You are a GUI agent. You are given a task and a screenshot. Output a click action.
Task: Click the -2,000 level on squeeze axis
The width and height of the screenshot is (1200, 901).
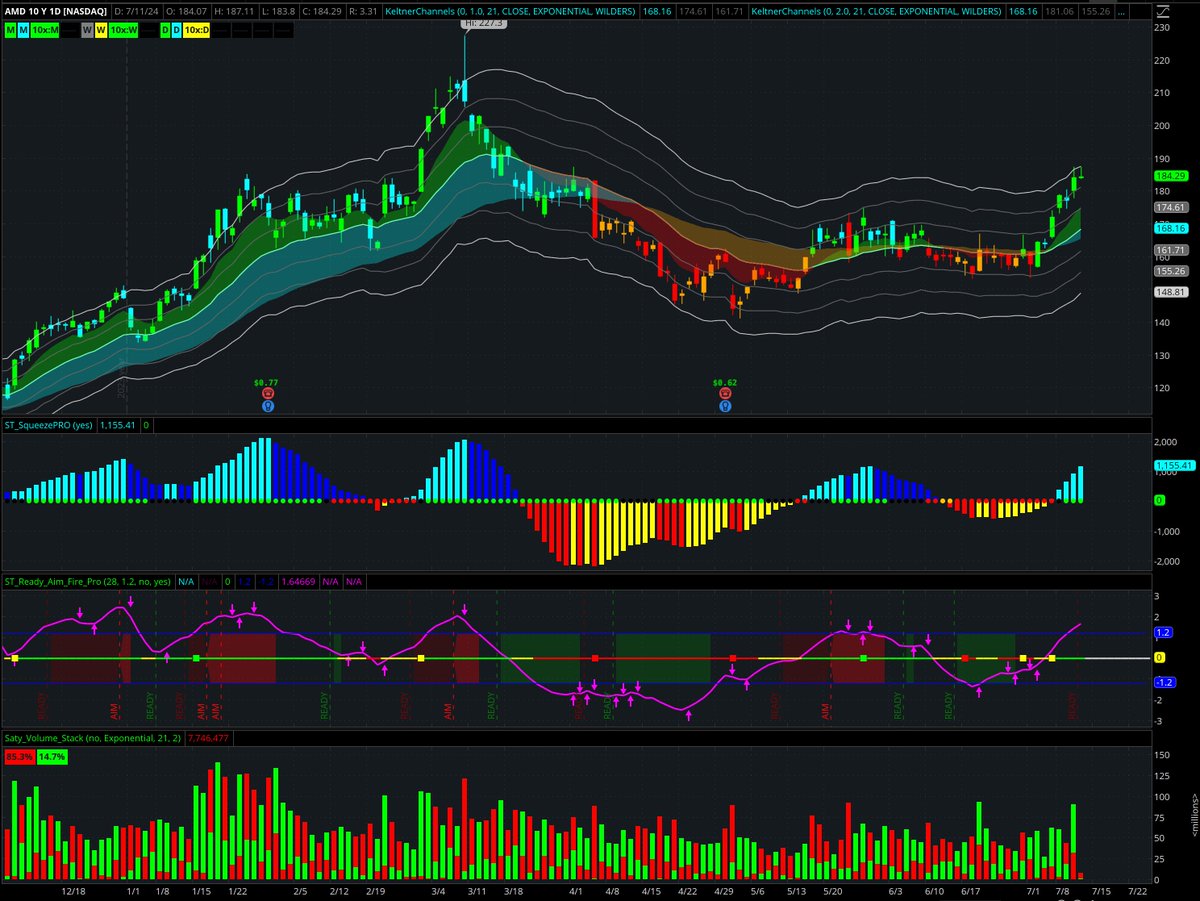pos(1168,561)
